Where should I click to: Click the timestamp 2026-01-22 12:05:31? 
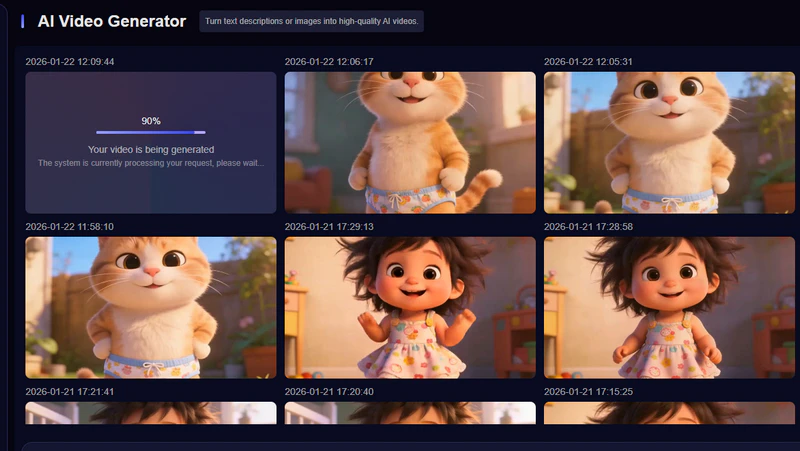coord(588,62)
